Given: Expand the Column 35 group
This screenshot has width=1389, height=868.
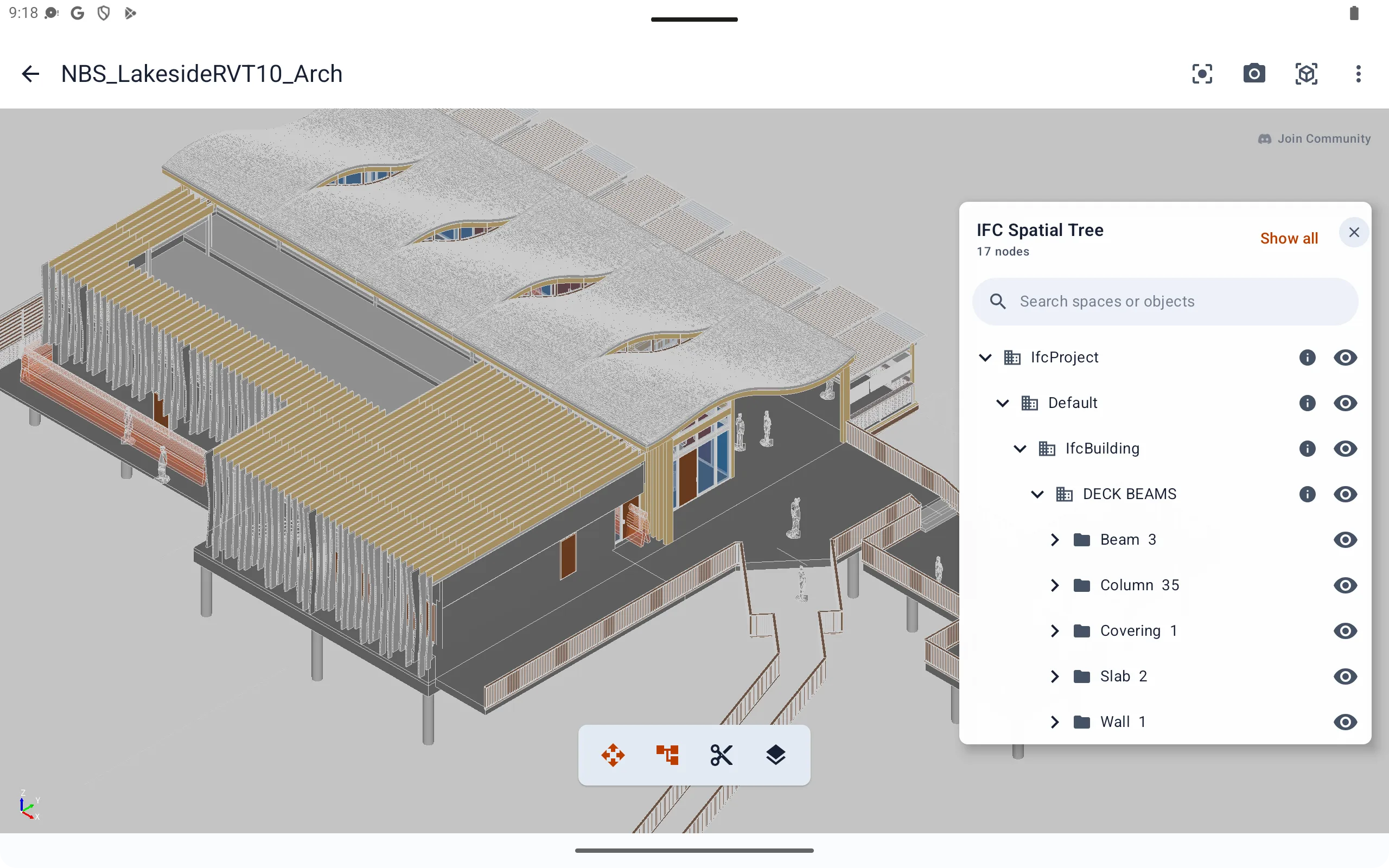Looking at the screenshot, I should (x=1054, y=585).
